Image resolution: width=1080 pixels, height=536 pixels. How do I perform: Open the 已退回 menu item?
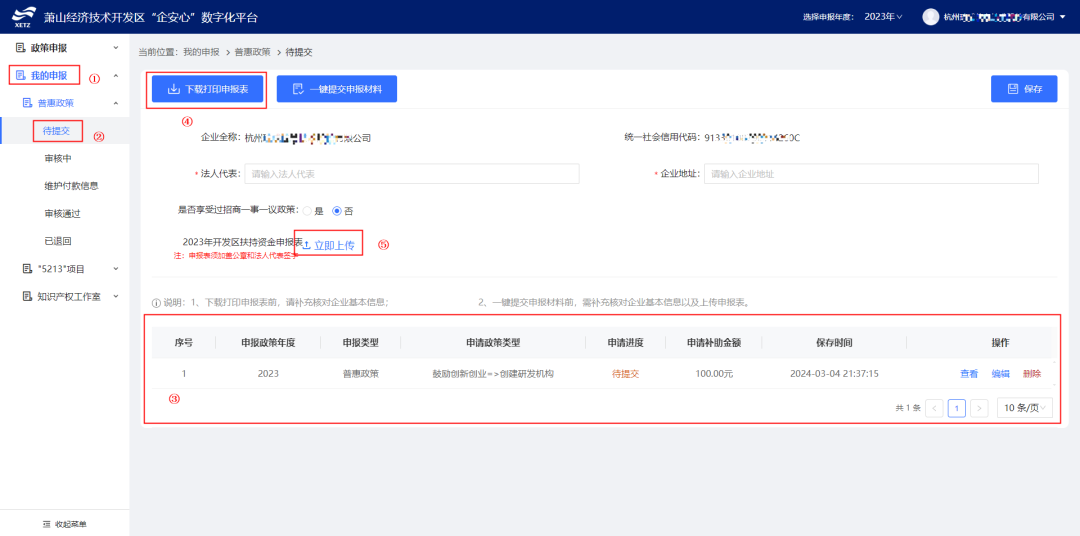[x=58, y=241]
